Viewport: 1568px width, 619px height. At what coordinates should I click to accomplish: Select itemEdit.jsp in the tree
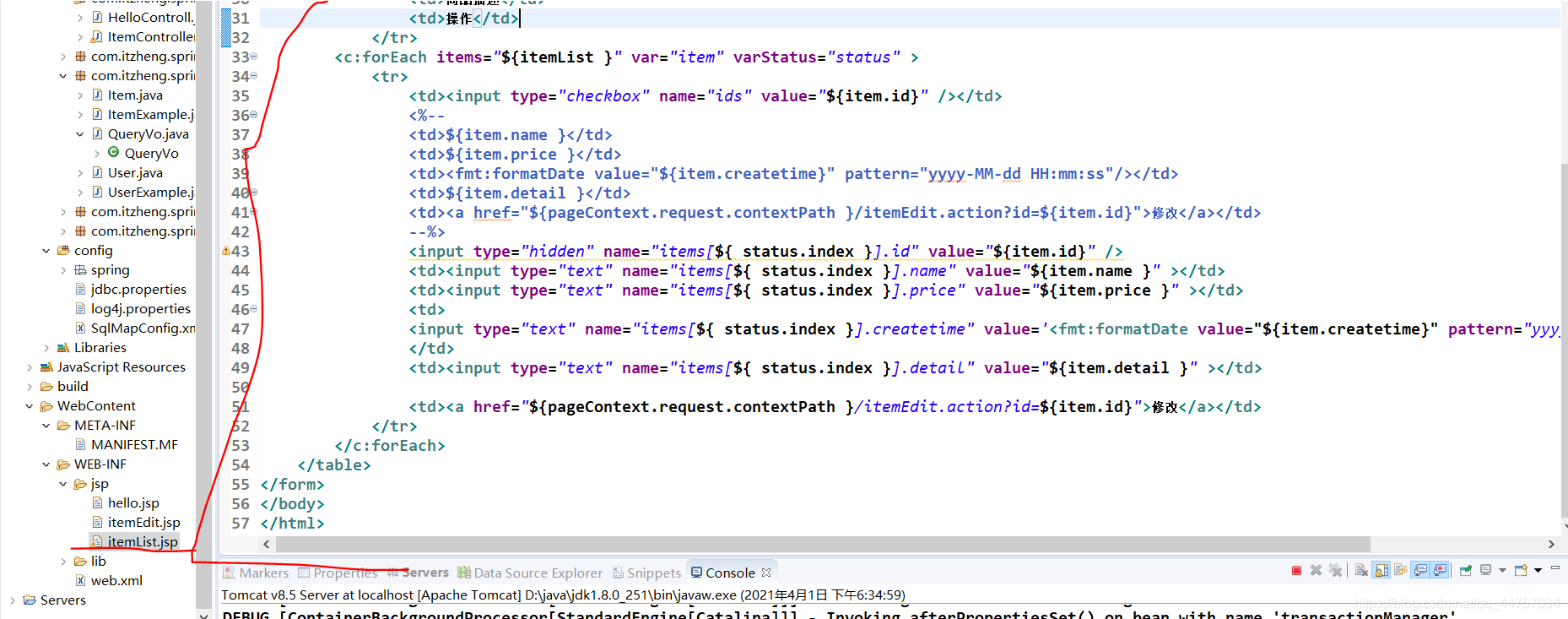point(144,522)
